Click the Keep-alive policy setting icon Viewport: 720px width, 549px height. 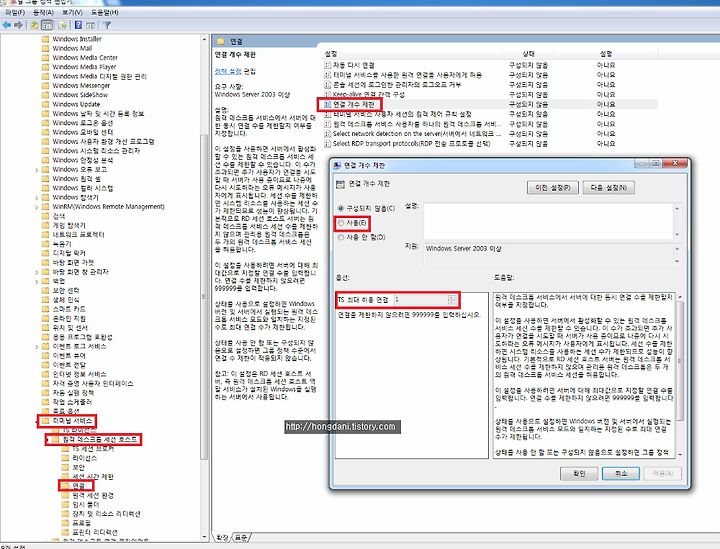point(327,95)
